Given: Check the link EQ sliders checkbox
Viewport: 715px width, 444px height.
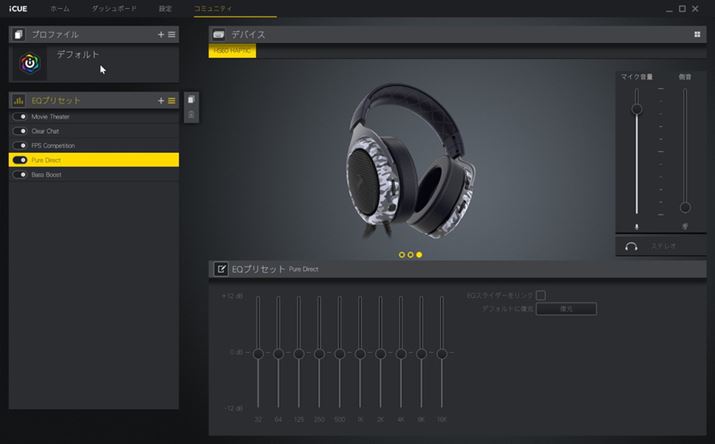Looking at the screenshot, I should point(541,295).
